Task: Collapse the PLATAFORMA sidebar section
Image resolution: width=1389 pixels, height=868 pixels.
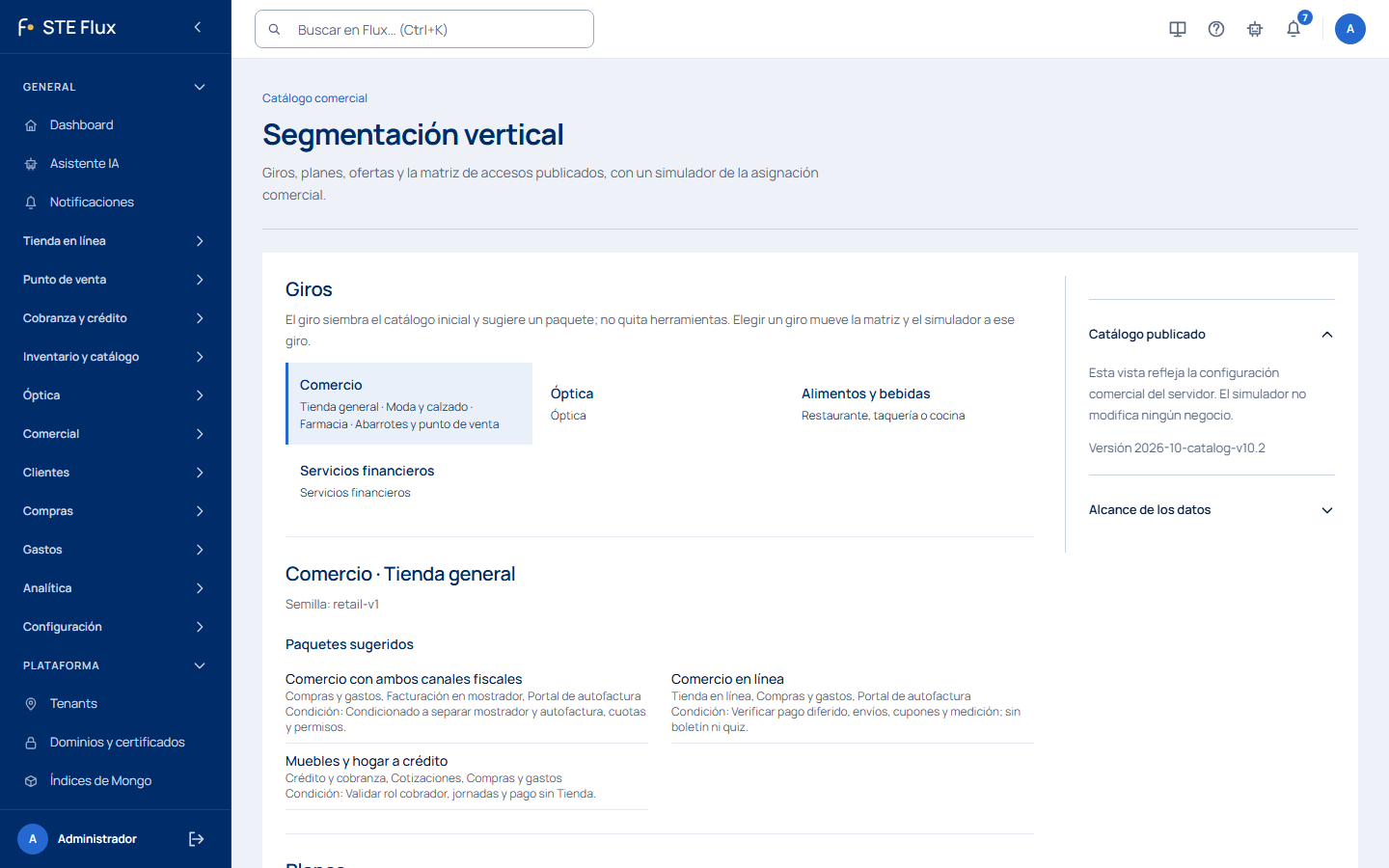Action: tap(116, 665)
